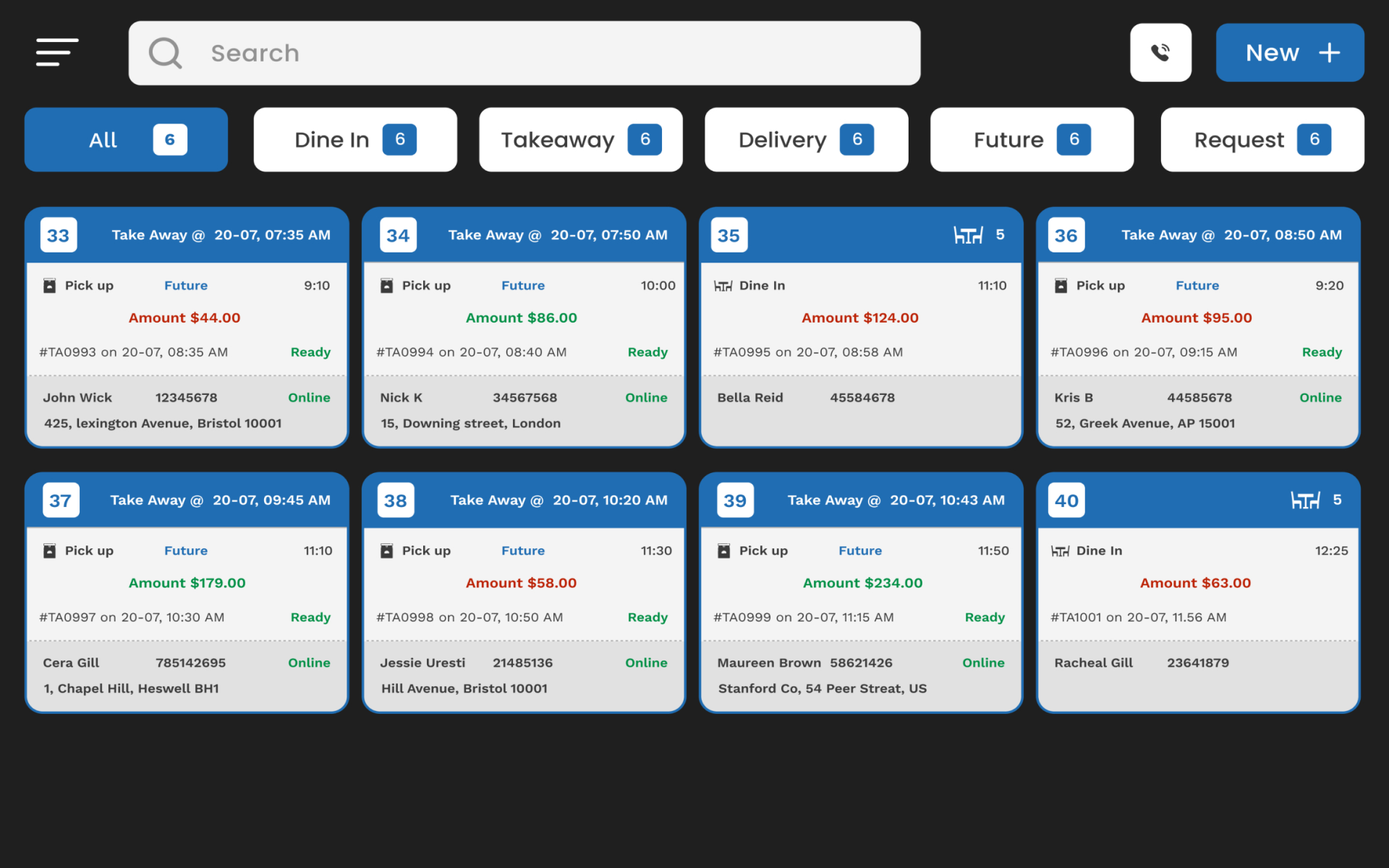The height and width of the screenshot is (868, 1389).
Task: Click the magnifier icon in the search bar
Action: [x=165, y=53]
